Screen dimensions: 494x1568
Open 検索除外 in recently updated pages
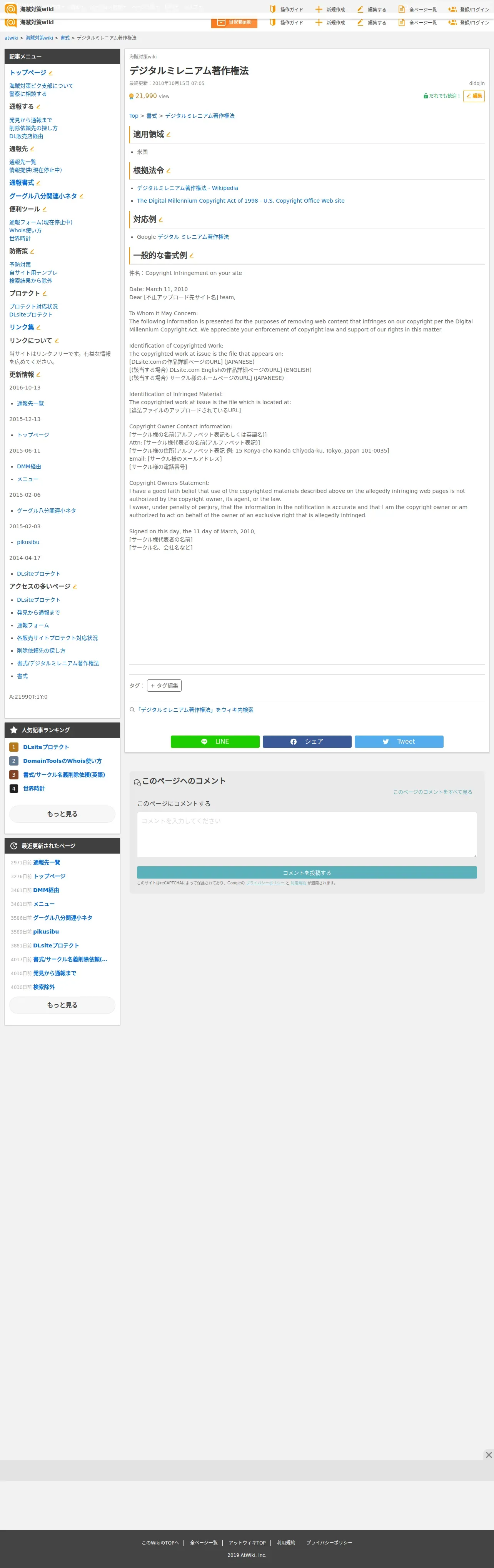[44, 987]
